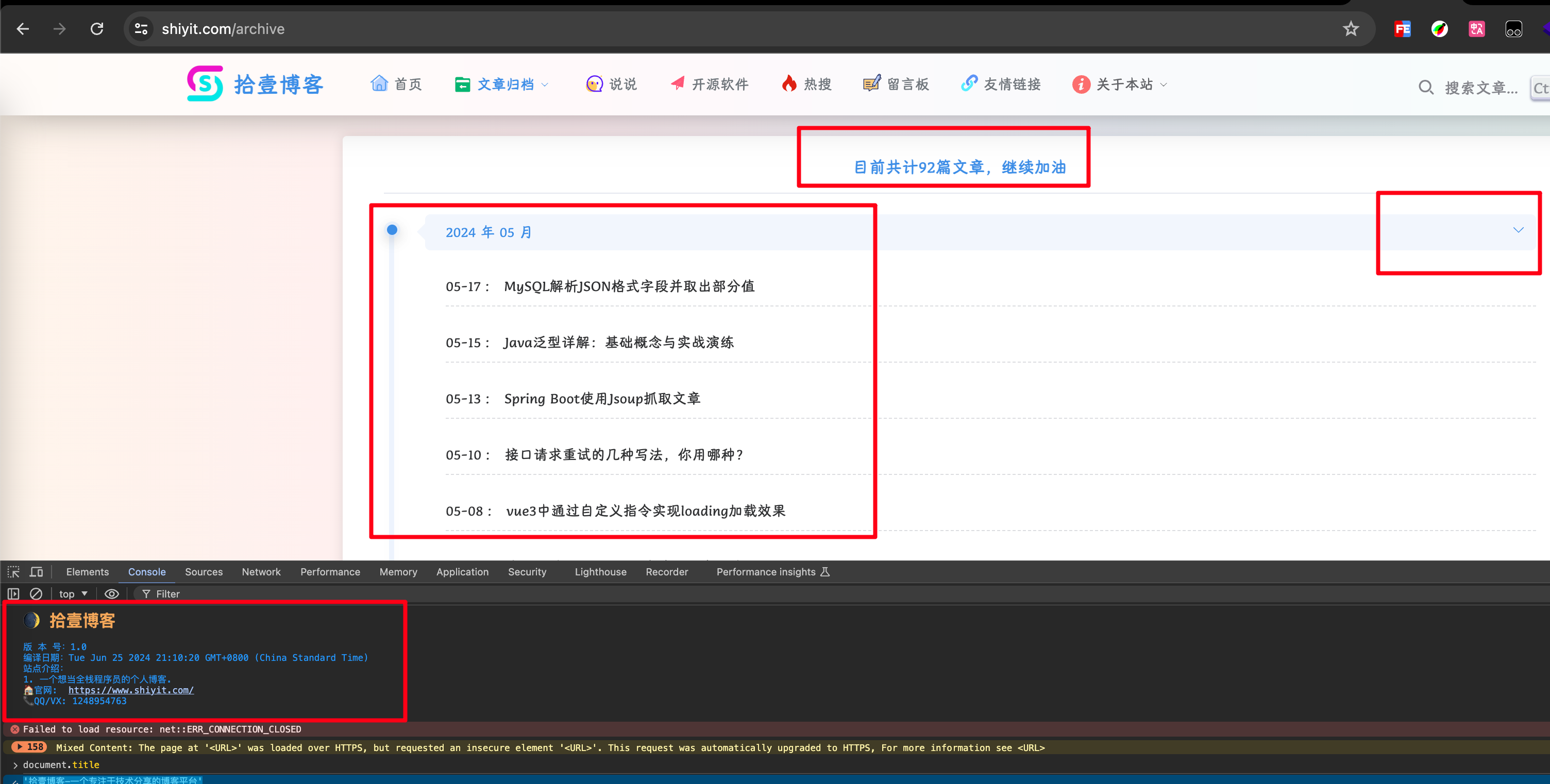Bookmark page with the star icon
The image size is (1550, 784).
click(x=1350, y=28)
